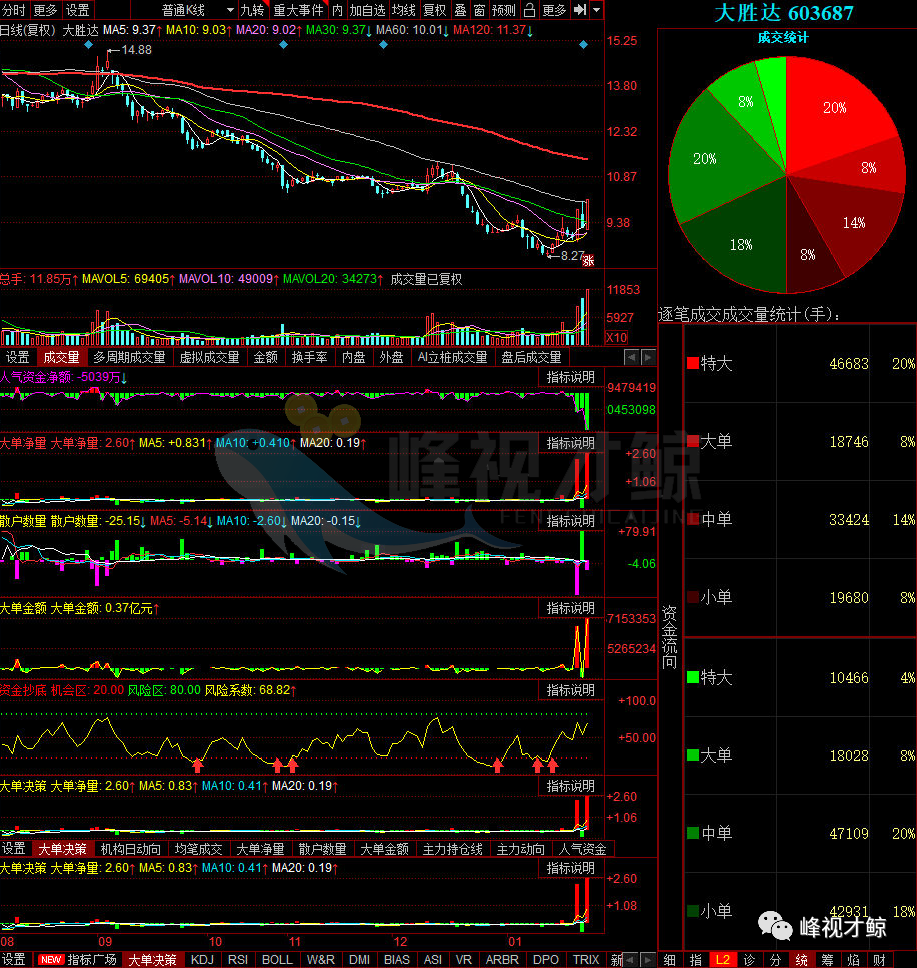The width and height of the screenshot is (917, 968).
Task: Open 指标说明 for 散户数量 indicator
Action: pos(571,521)
